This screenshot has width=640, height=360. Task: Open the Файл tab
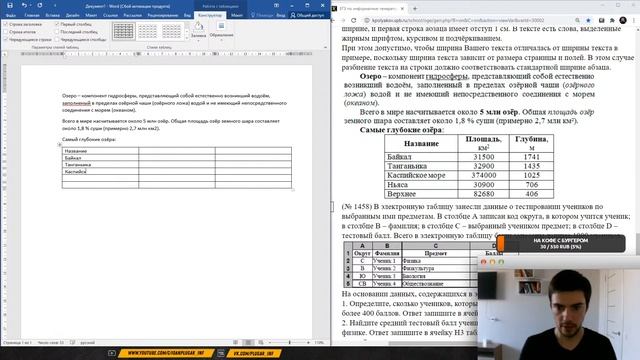point(11,15)
